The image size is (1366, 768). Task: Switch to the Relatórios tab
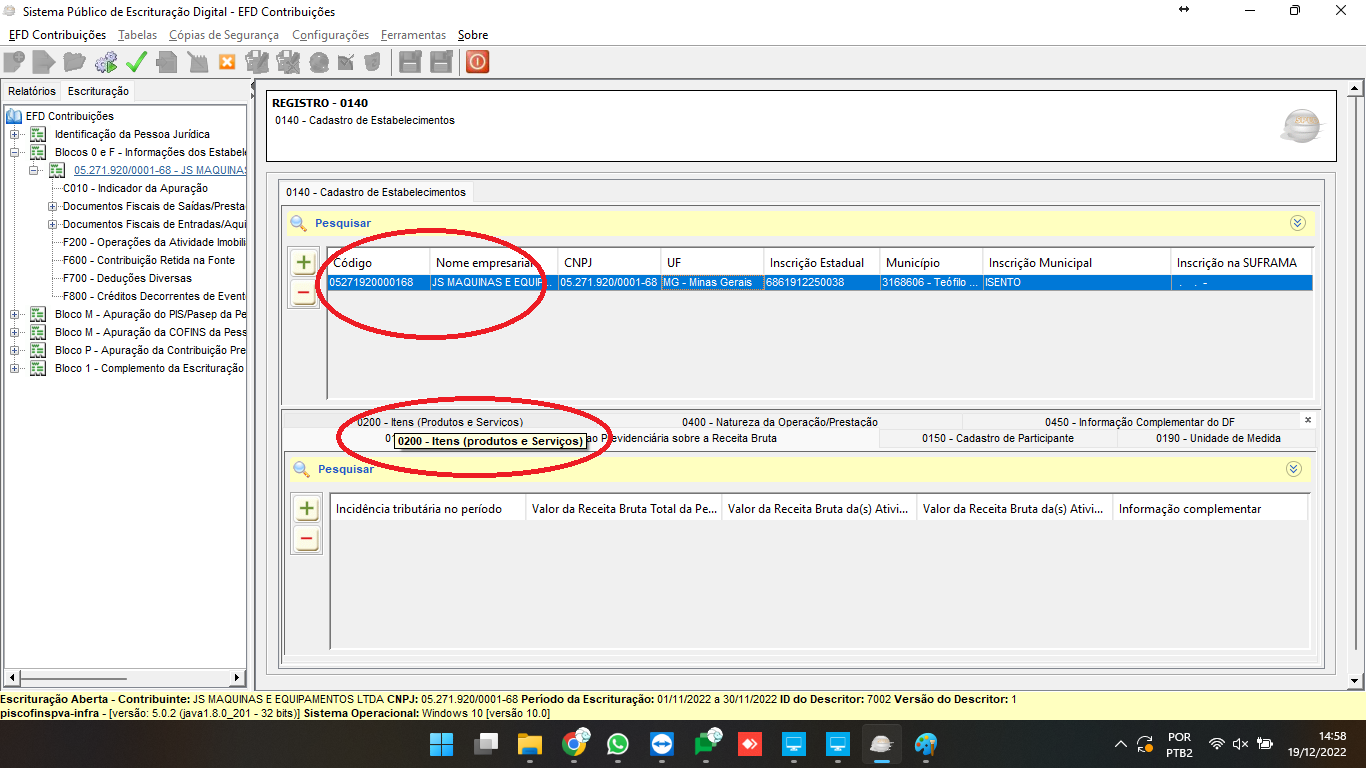point(32,91)
